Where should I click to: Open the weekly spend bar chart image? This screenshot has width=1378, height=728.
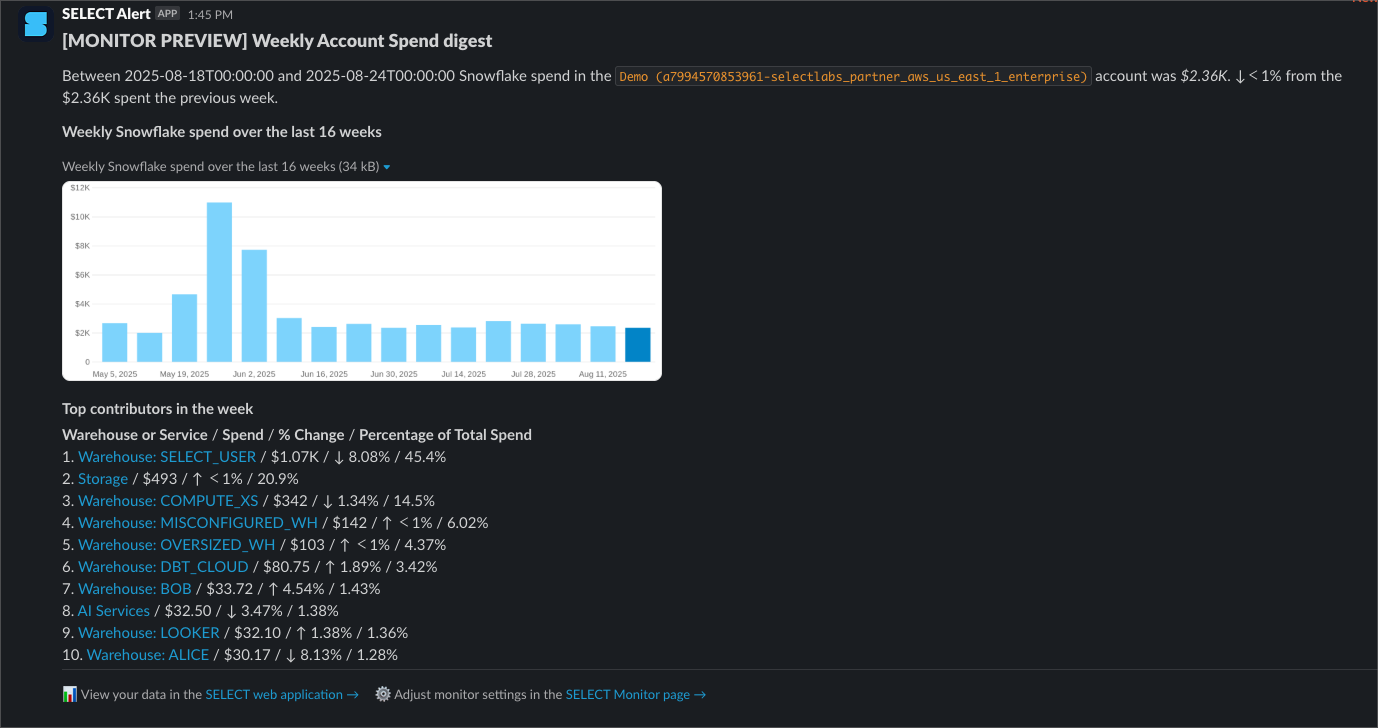tap(362, 281)
